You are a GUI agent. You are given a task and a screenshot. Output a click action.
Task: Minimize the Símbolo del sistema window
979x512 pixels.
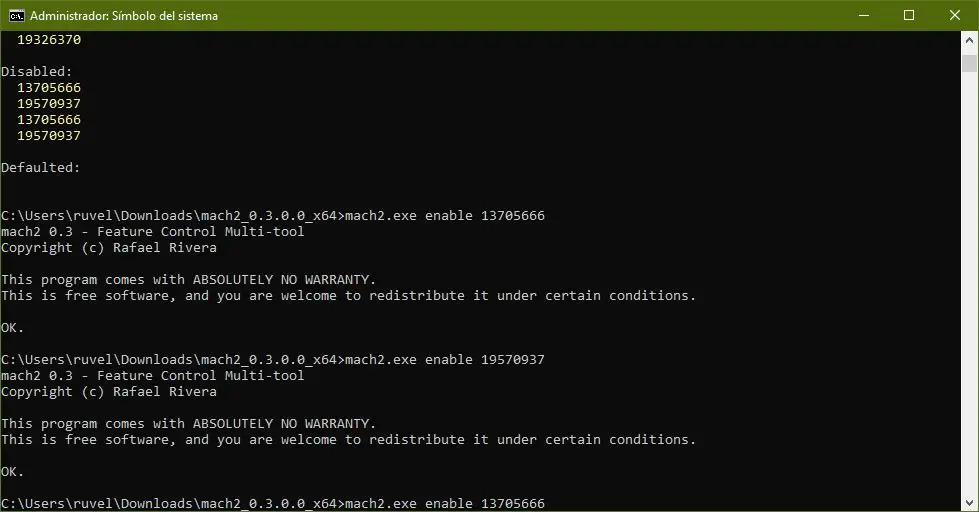863,15
